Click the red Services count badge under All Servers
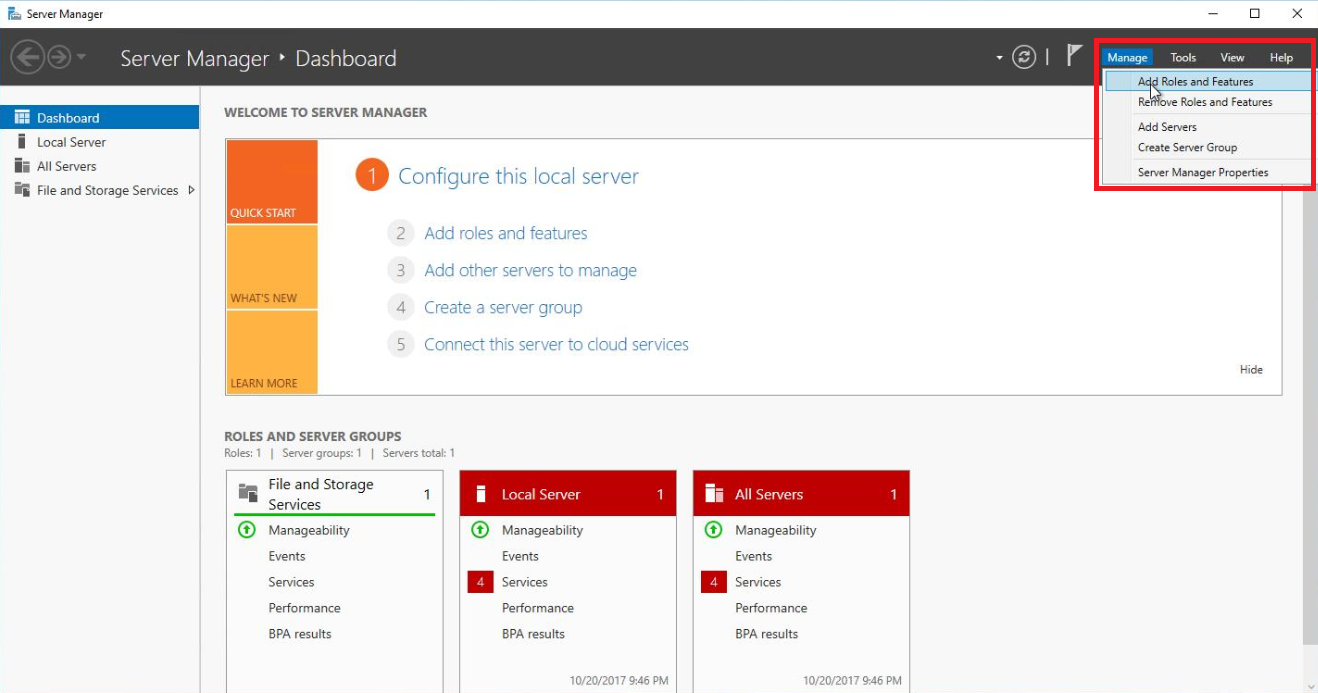 click(x=715, y=582)
